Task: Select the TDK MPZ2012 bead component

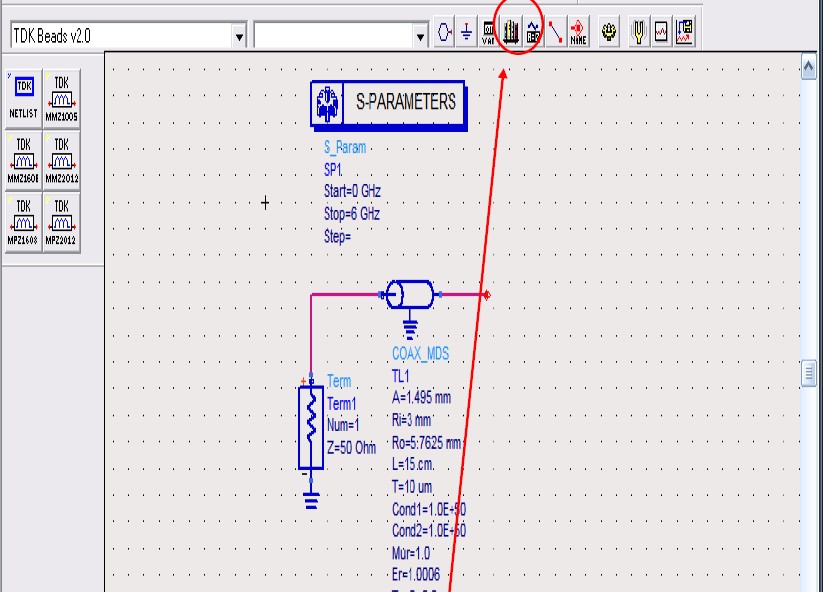Action: (61, 223)
